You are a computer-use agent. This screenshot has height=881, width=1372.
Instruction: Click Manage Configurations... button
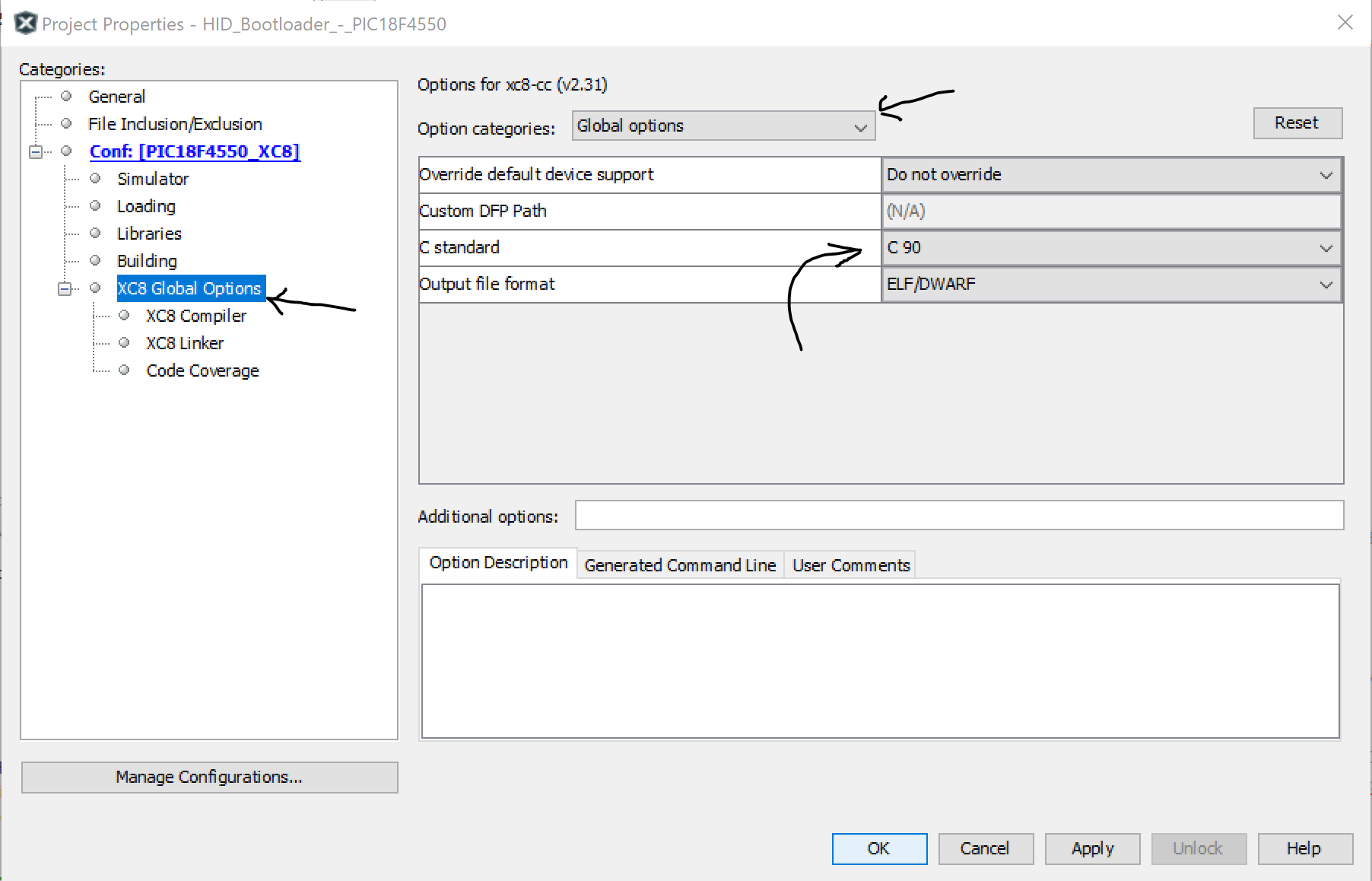point(209,778)
